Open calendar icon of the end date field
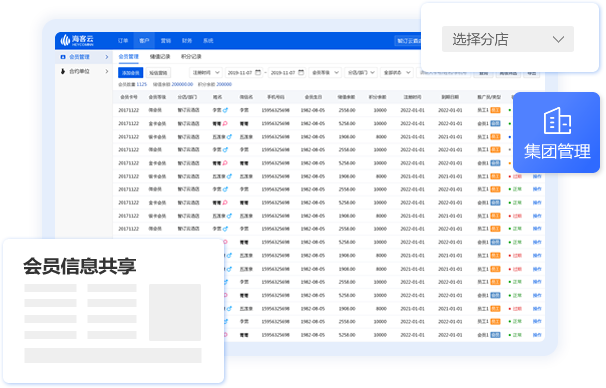Screen dimensions: 606x388 point(301,72)
